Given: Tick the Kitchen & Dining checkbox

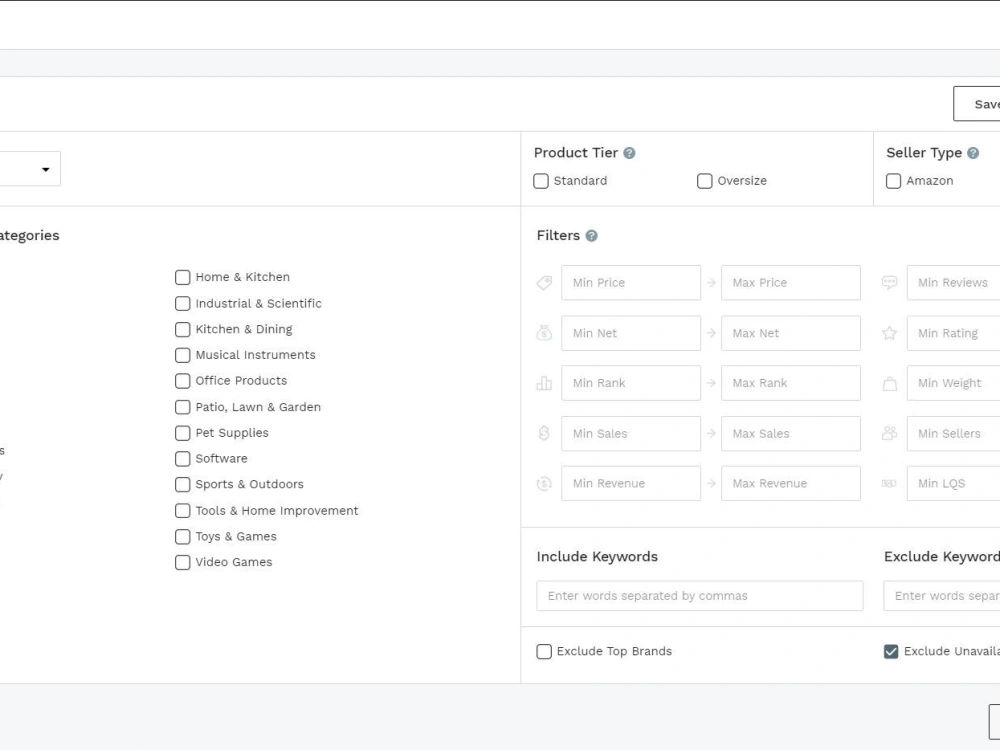Looking at the screenshot, I should tap(182, 330).
